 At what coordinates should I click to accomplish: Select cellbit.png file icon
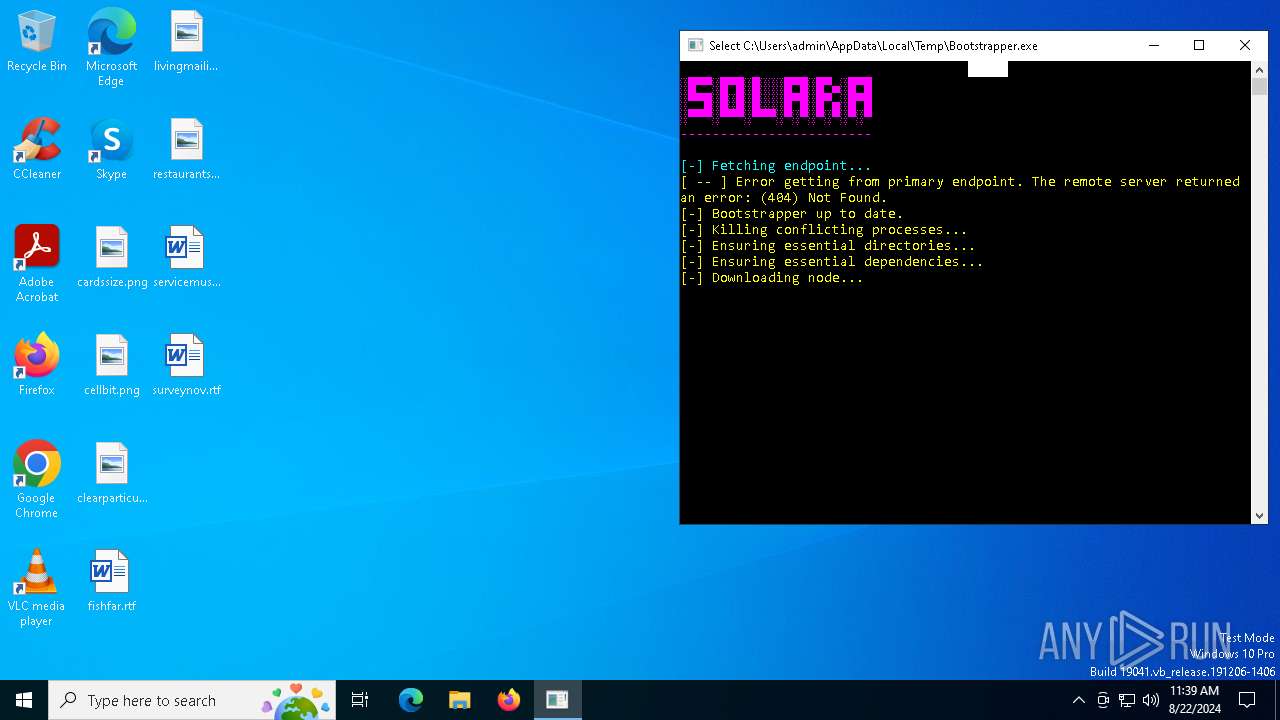pos(112,366)
